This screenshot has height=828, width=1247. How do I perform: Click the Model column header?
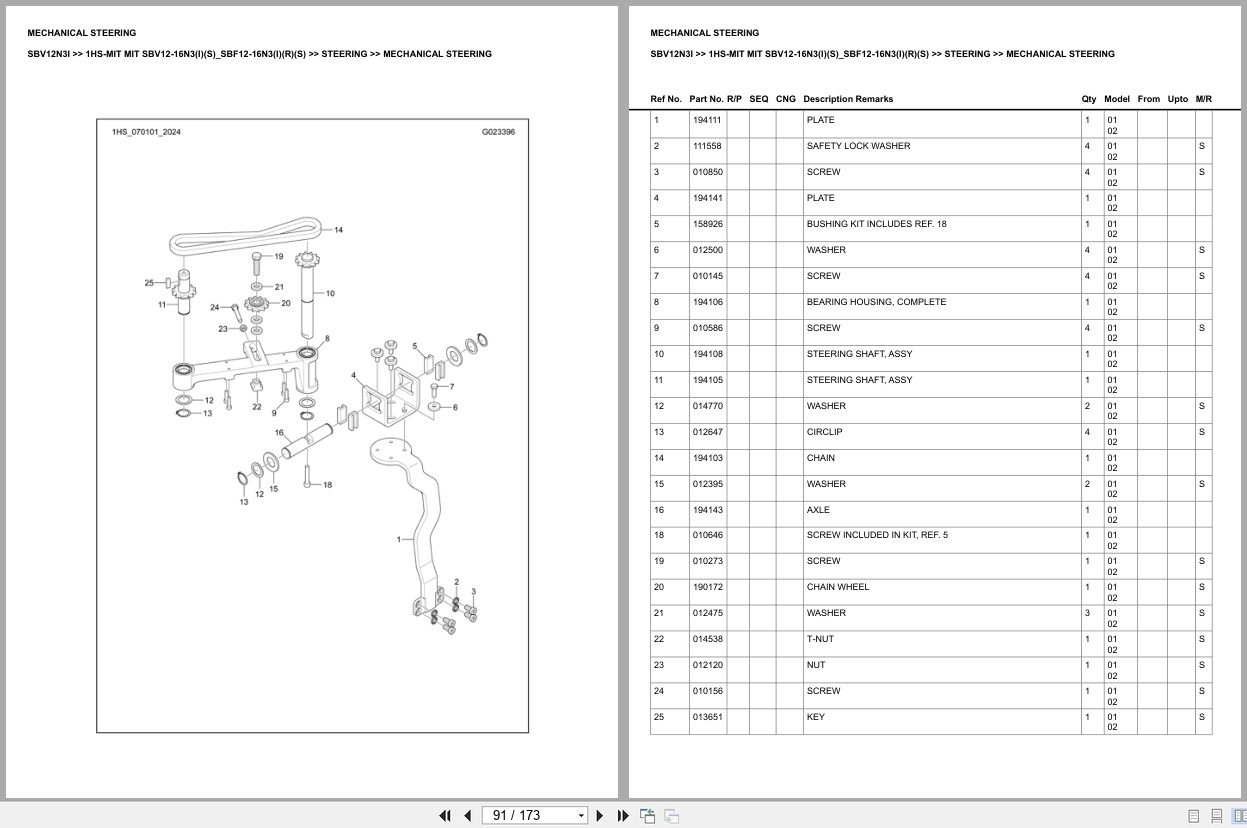point(1117,99)
